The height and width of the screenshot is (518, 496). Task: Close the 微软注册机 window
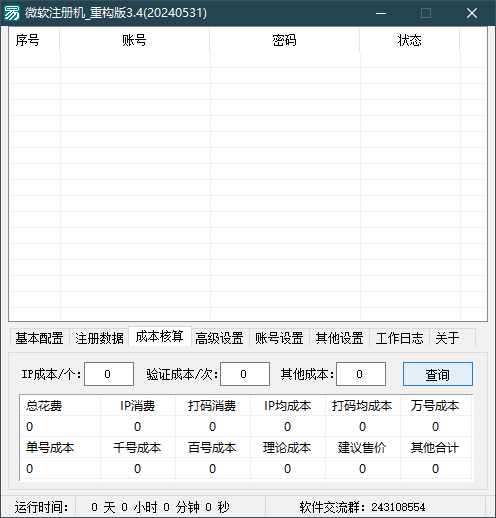pos(472,13)
